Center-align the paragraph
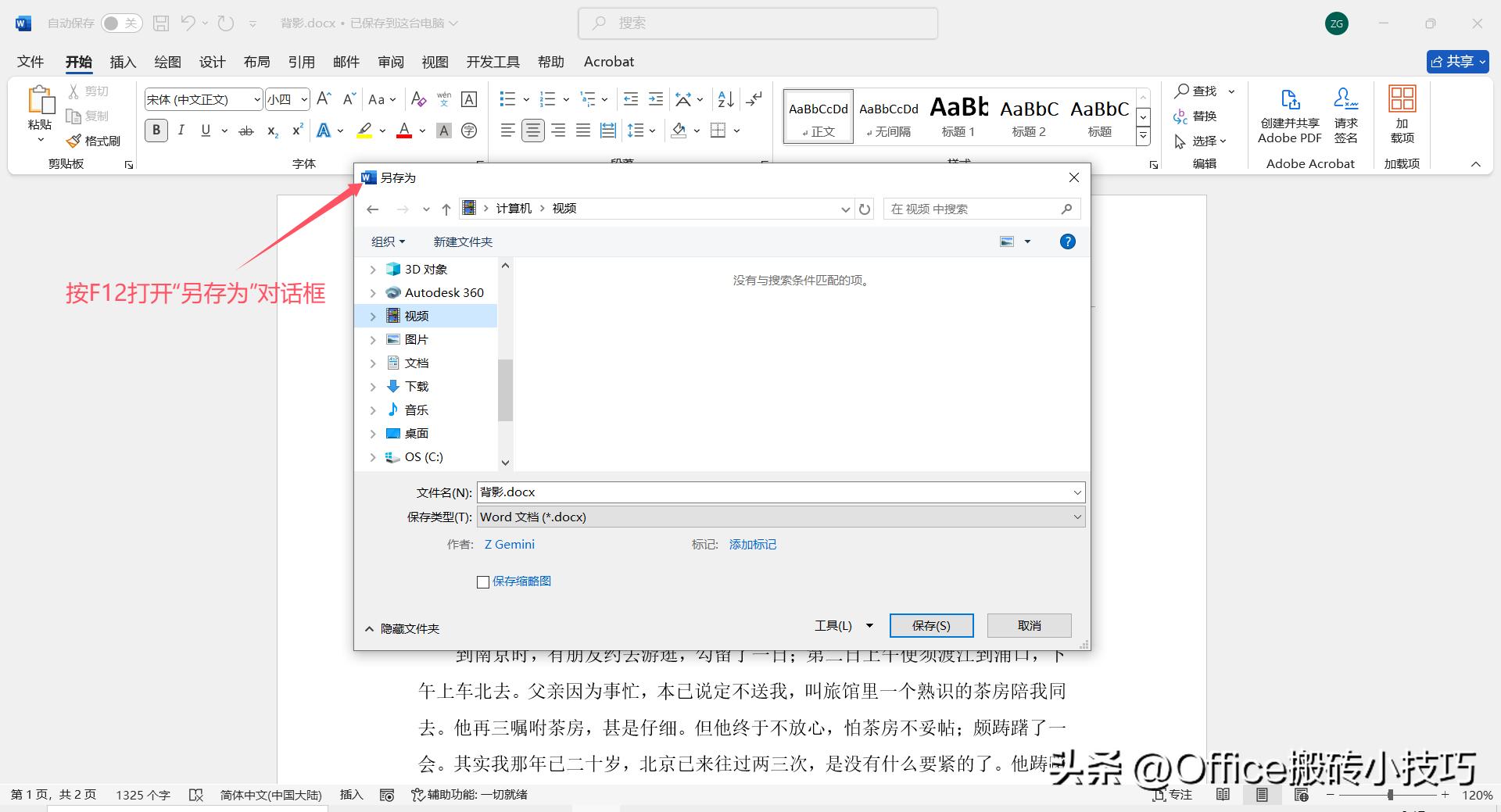This screenshot has height=812, width=1501. tap(533, 131)
